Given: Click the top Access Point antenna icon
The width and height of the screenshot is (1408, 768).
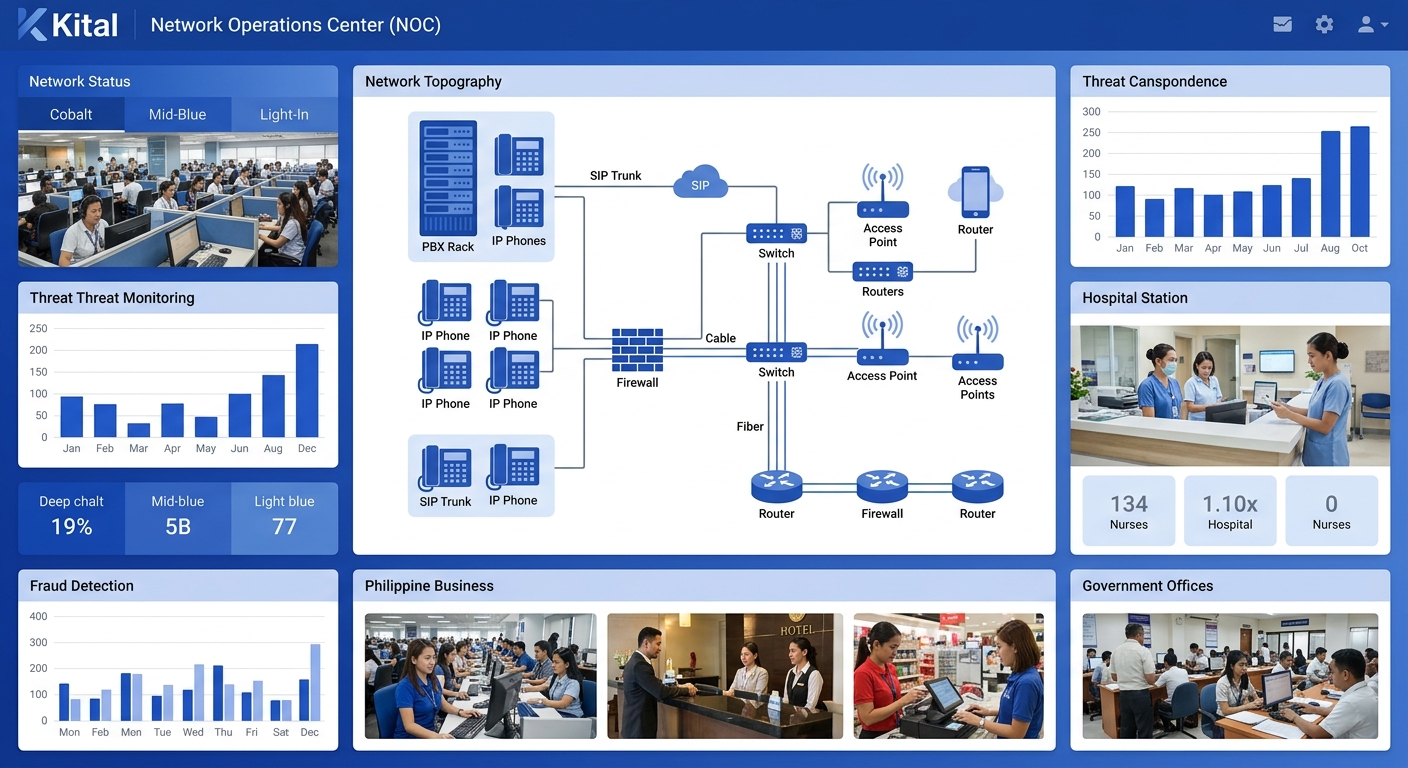Looking at the screenshot, I should tap(883, 192).
